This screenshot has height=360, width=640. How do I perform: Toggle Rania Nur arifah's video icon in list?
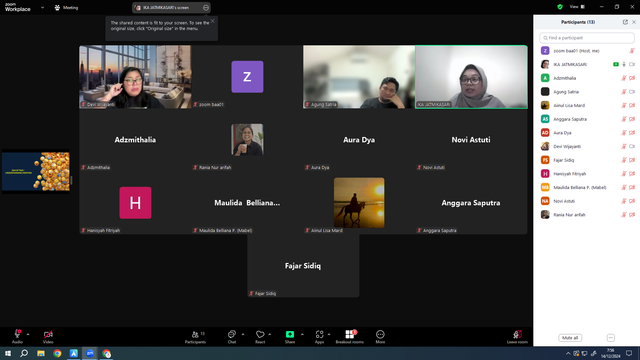[x=632, y=215]
